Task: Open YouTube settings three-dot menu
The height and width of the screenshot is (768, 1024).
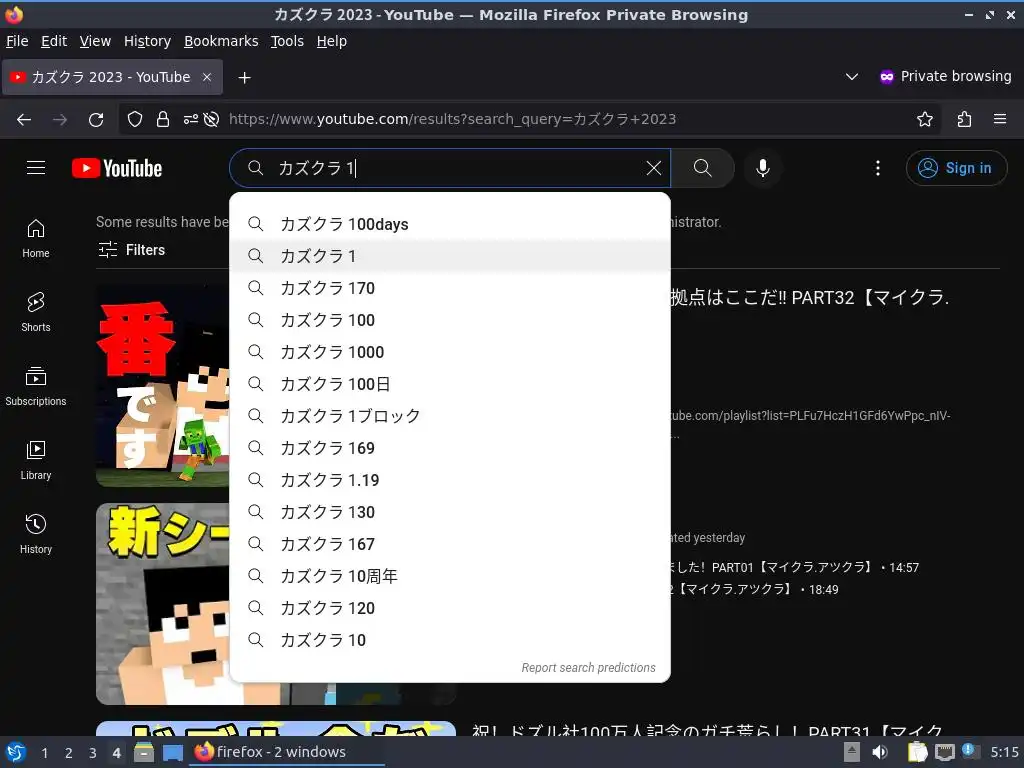Action: click(878, 168)
